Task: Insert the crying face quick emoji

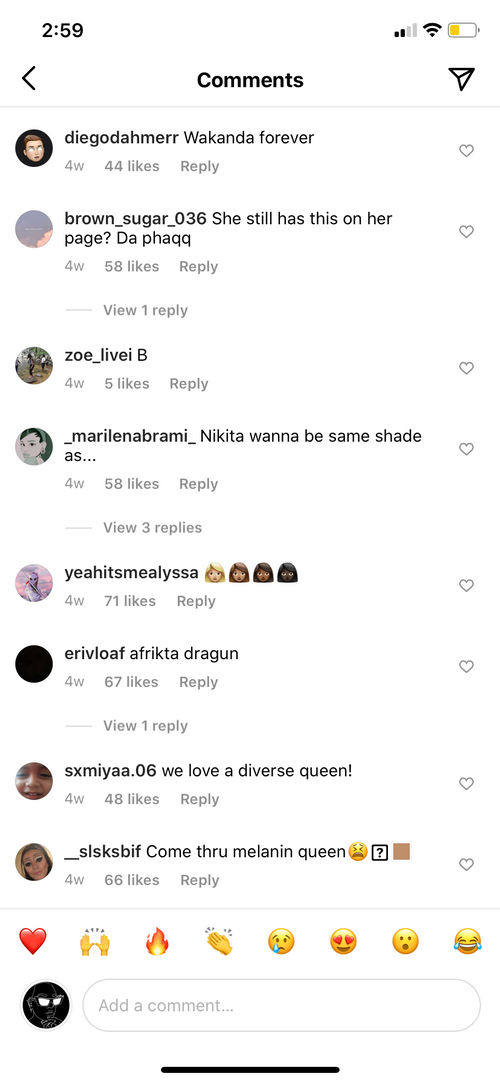Action: pos(281,941)
